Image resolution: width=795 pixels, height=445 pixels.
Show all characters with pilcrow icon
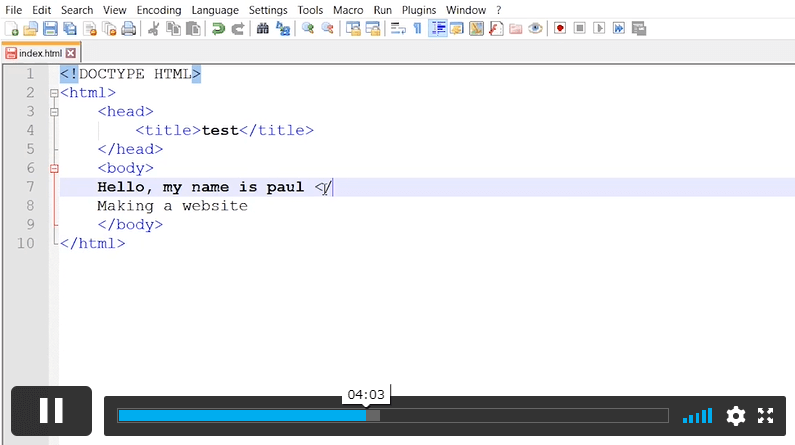417,29
